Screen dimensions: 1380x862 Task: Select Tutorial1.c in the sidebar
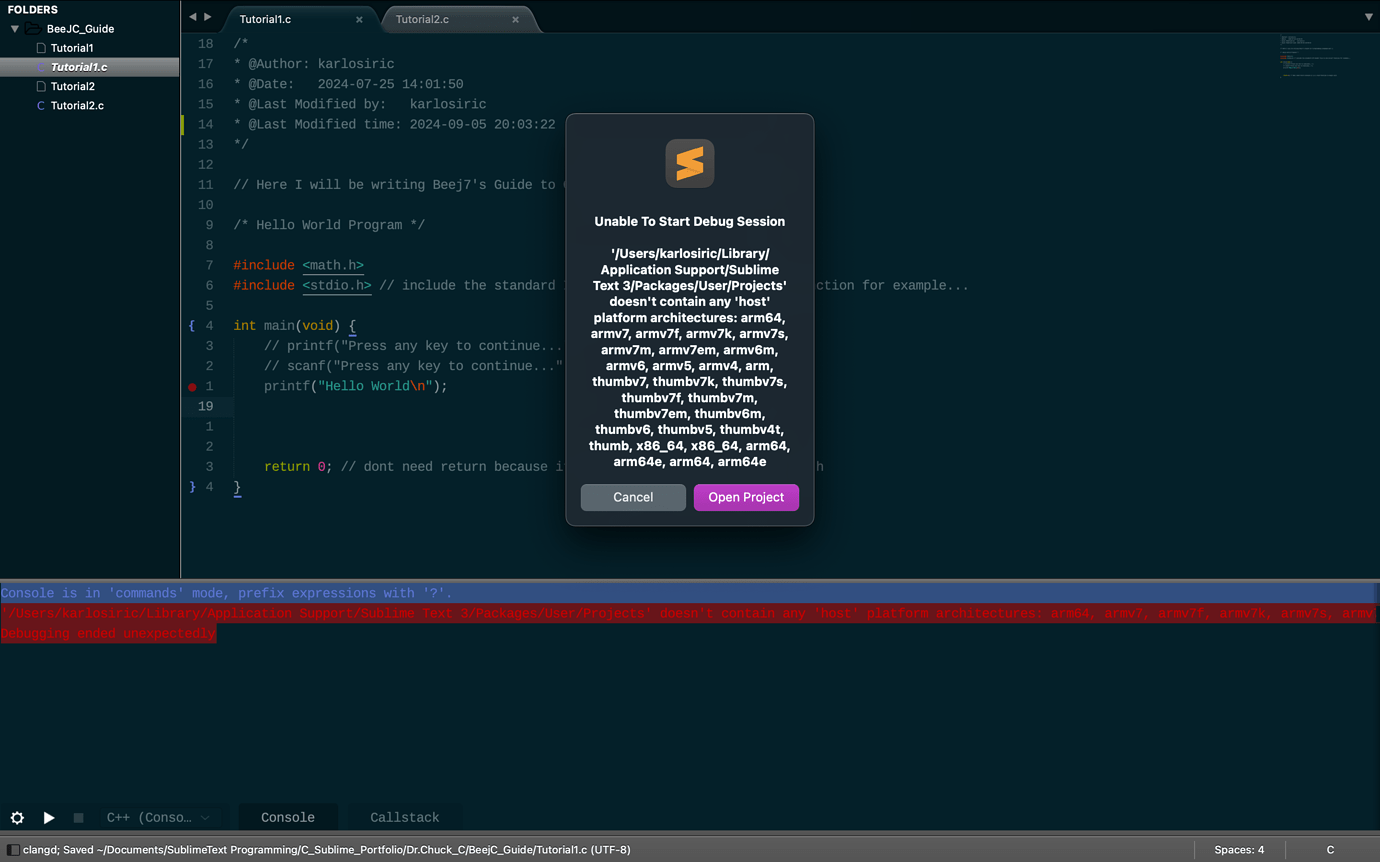click(x=79, y=67)
